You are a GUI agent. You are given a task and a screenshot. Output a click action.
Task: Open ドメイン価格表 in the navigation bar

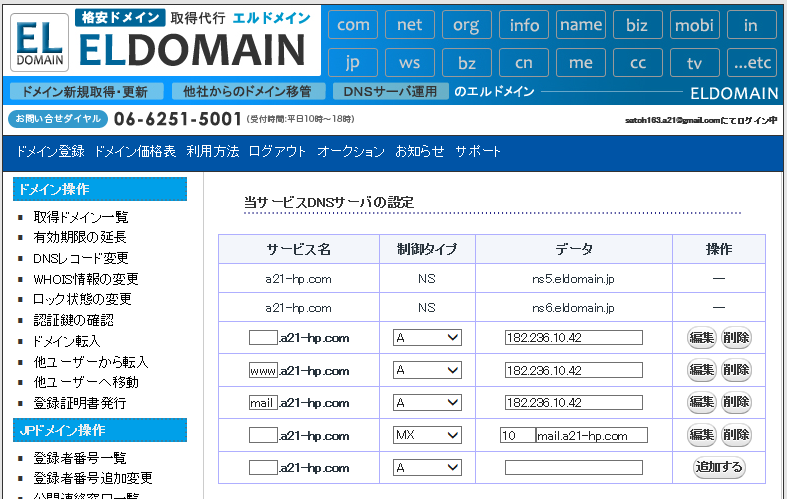[135, 151]
